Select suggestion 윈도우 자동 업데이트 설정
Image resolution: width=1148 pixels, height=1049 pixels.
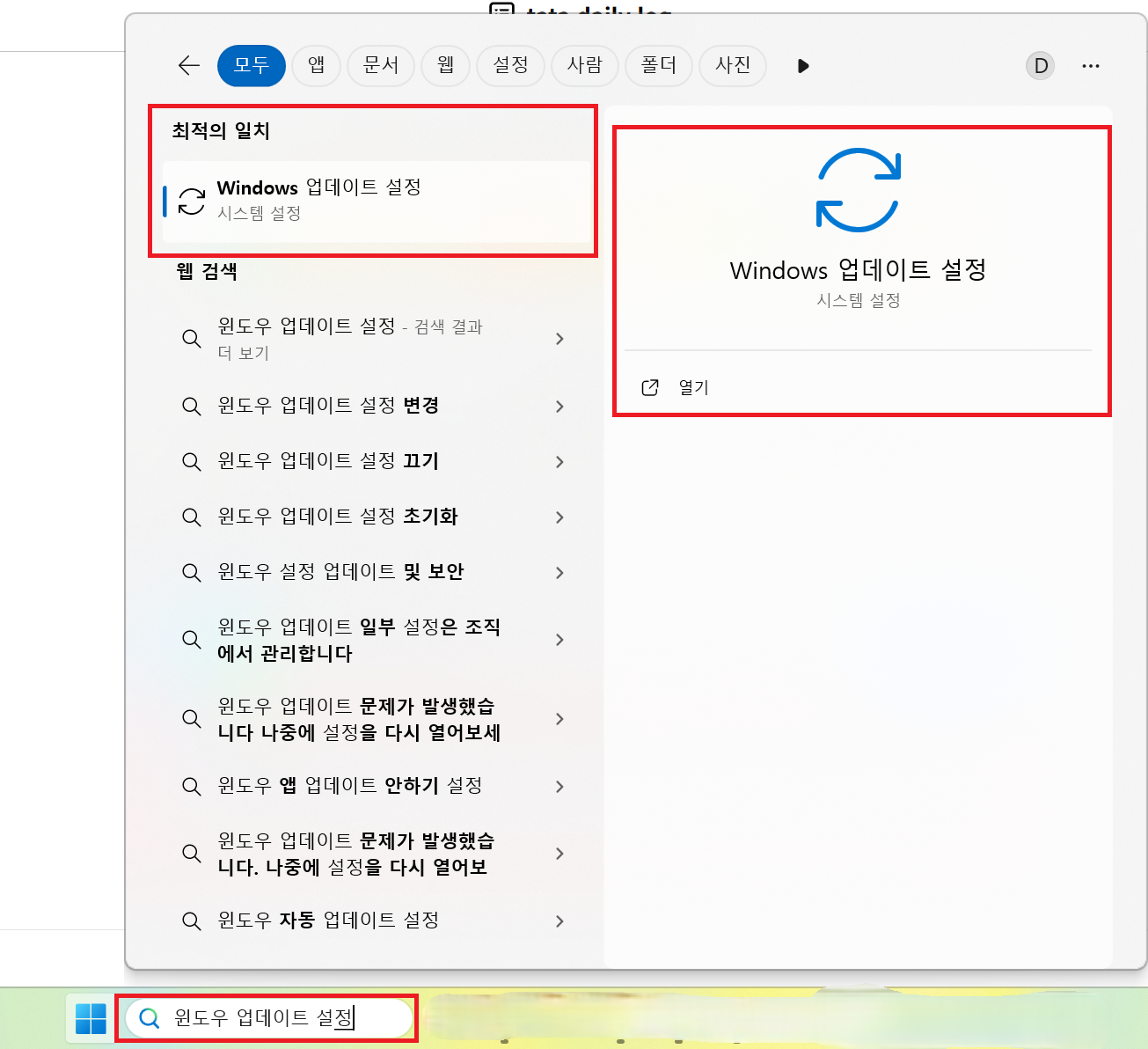click(377, 921)
